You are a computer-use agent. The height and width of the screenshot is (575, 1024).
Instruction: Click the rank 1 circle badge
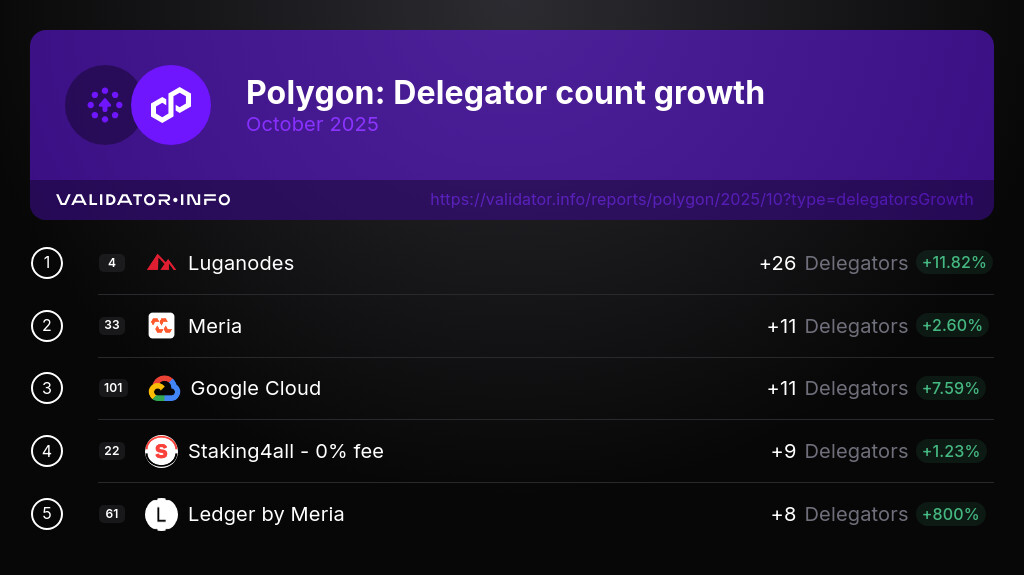click(47, 263)
